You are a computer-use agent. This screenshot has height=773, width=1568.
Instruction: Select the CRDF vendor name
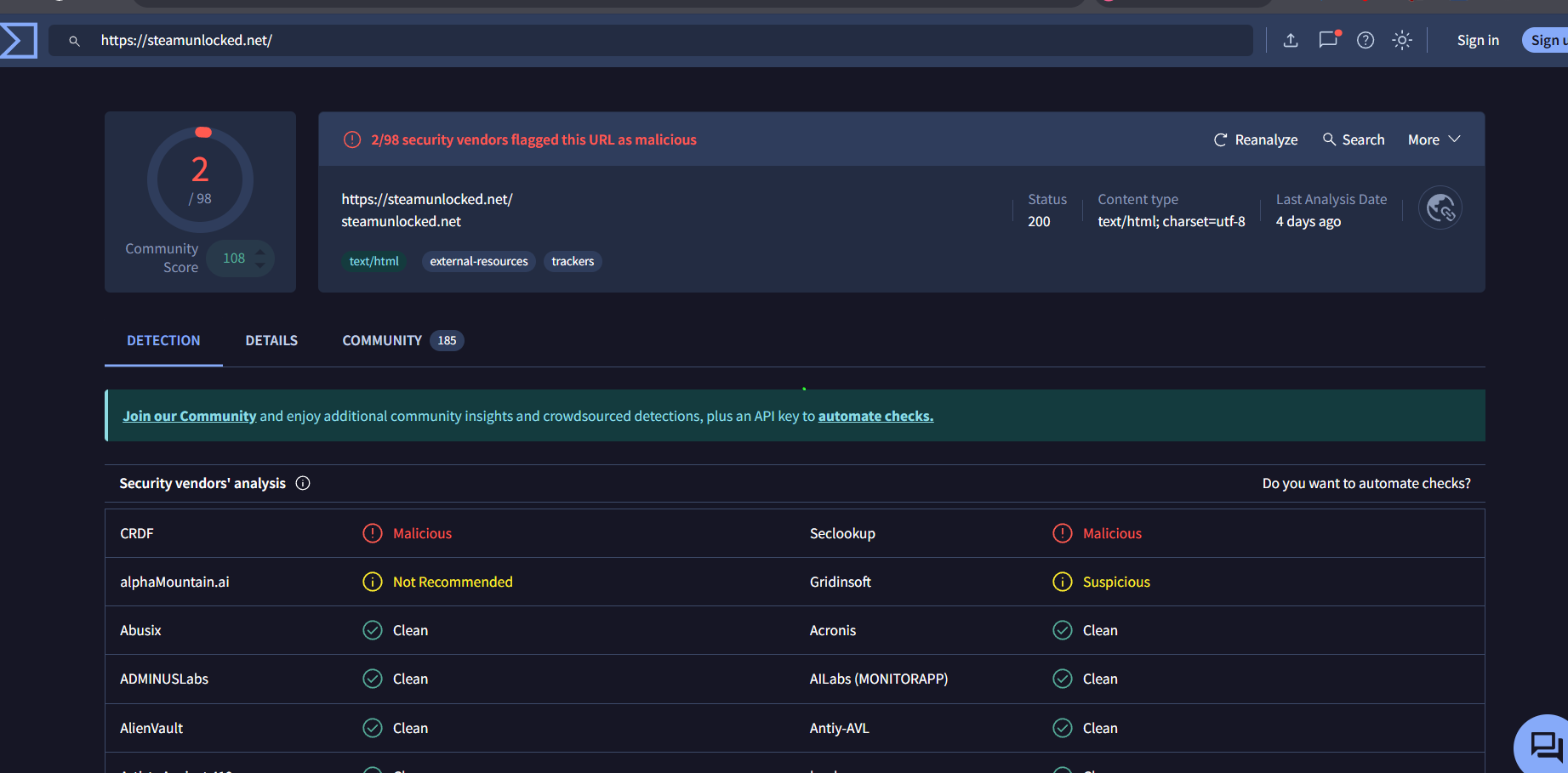pyautogui.click(x=137, y=533)
